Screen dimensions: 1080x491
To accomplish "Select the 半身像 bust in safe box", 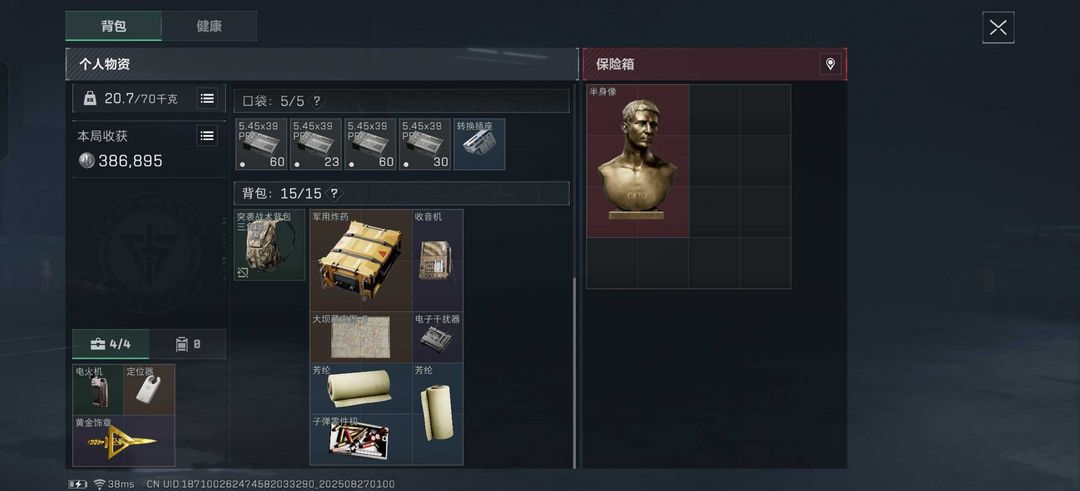I will tap(638, 161).
